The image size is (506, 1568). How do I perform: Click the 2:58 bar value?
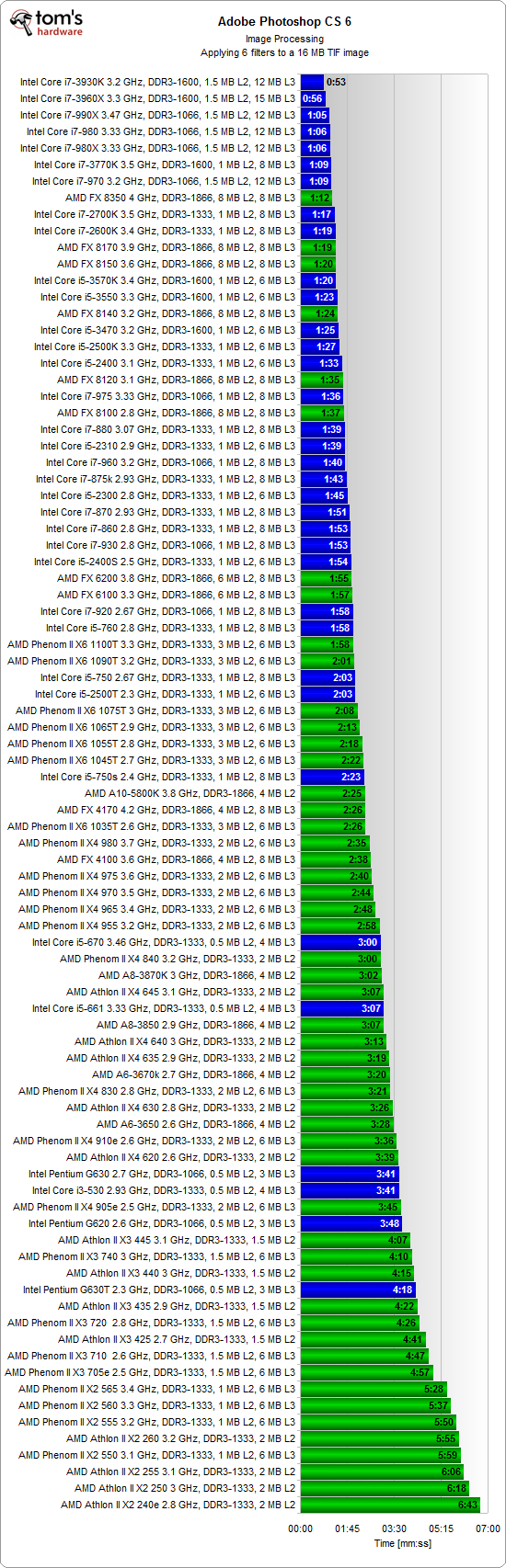tap(367, 926)
